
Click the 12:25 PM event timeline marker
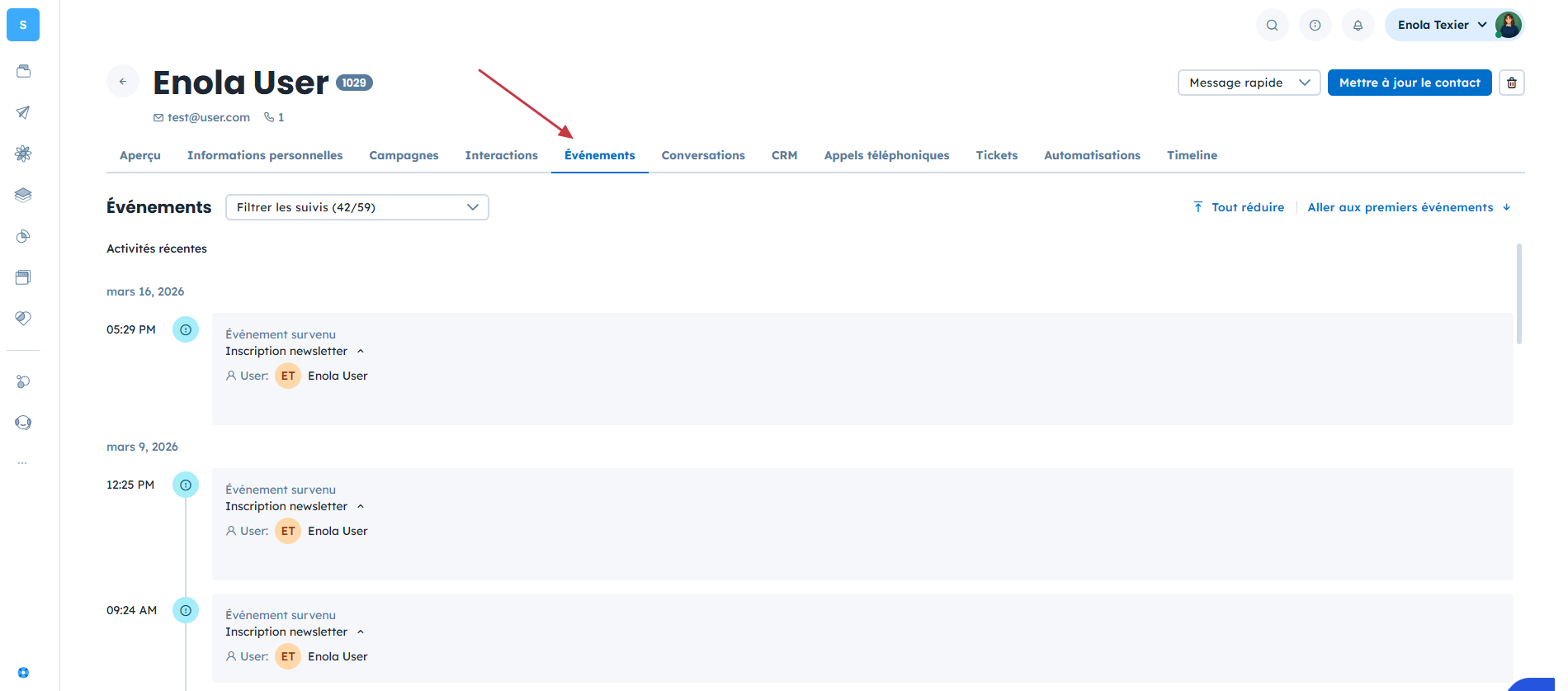(186, 485)
